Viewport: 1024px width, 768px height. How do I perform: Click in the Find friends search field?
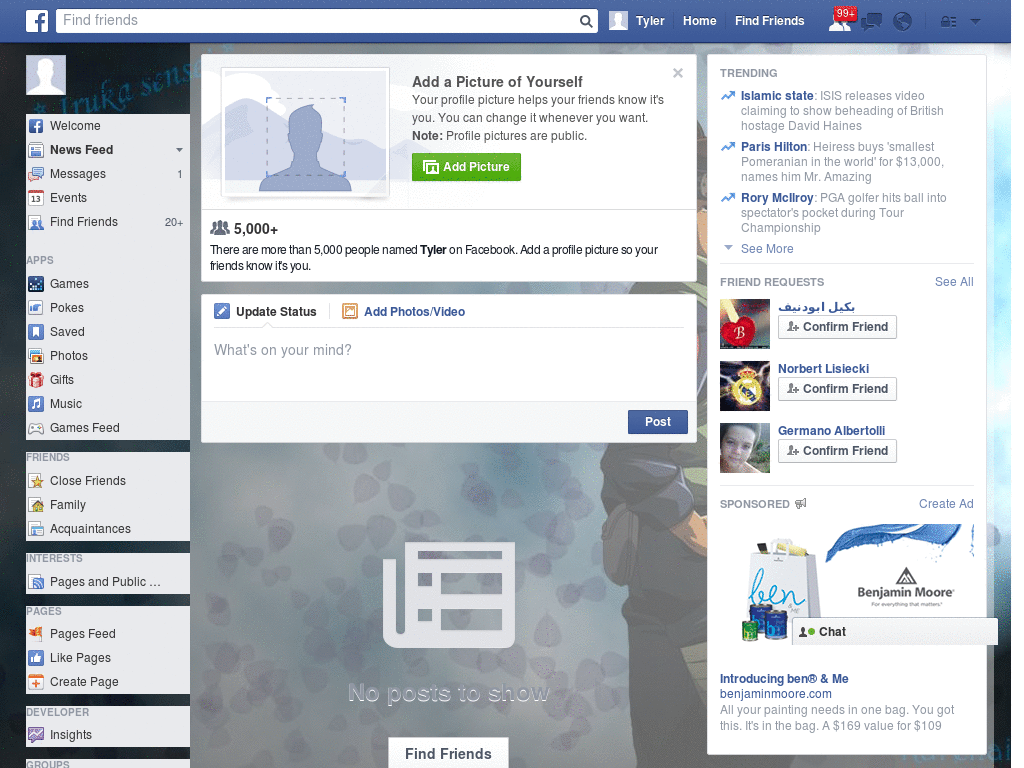point(317,21)
